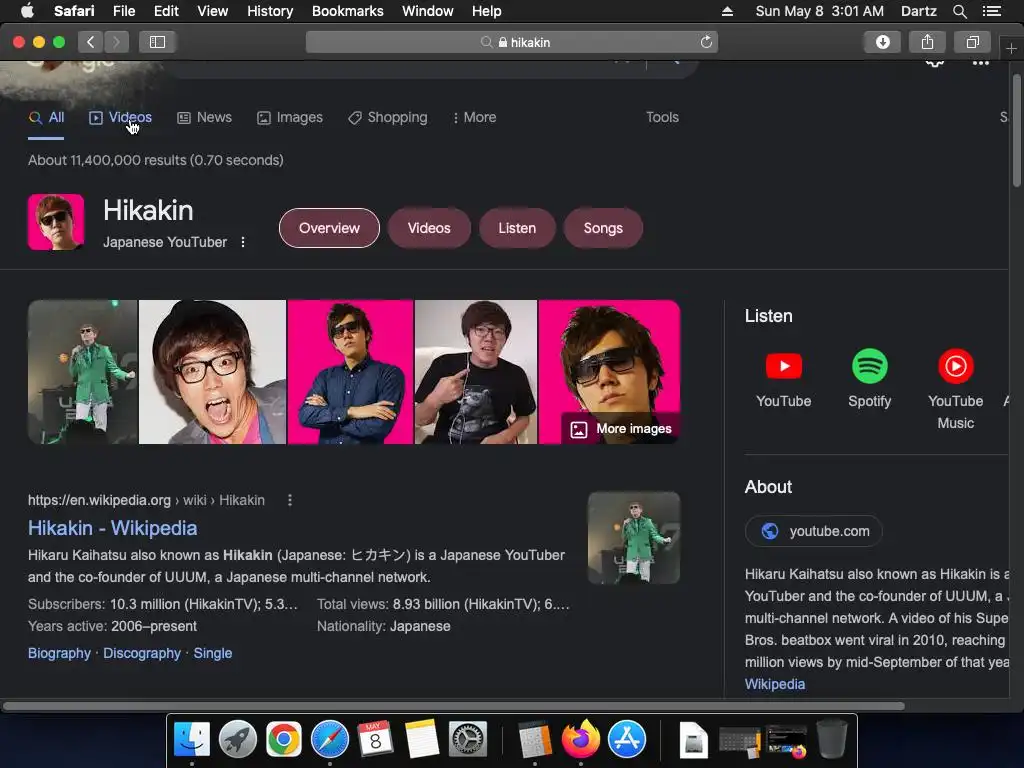Open Spotlight search in menu bar
The image size is (1024, 768).
click(959, 11)
